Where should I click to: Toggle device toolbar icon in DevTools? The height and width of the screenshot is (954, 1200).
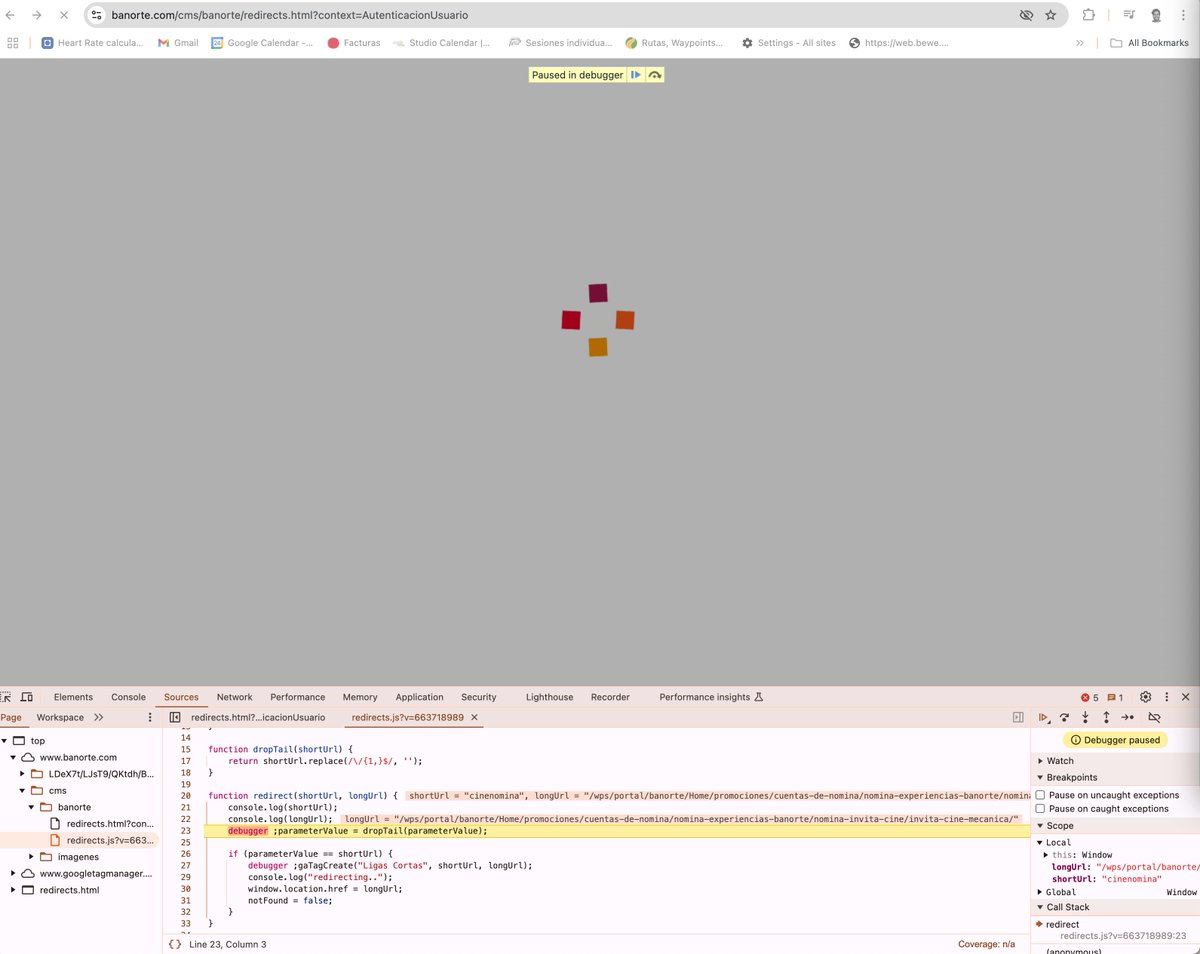(27, 697)
